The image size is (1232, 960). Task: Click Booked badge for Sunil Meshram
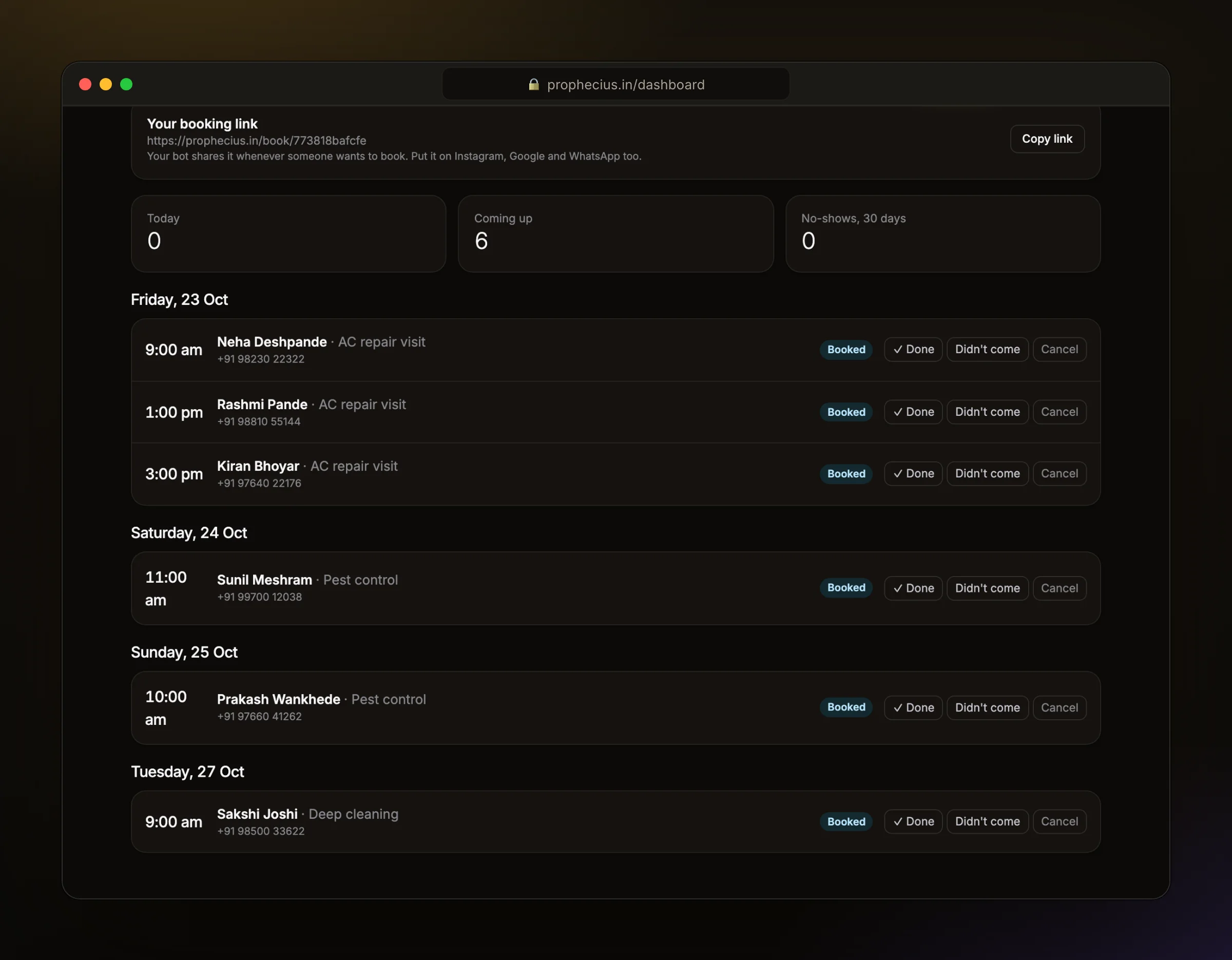pyautogui.click(x=845, y=587)
